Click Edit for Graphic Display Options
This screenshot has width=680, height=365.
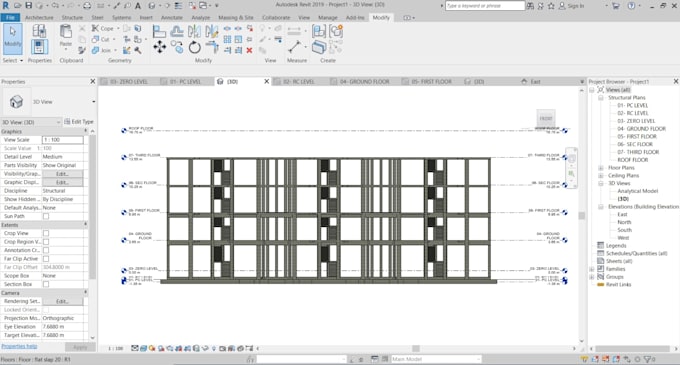[62, 182]
